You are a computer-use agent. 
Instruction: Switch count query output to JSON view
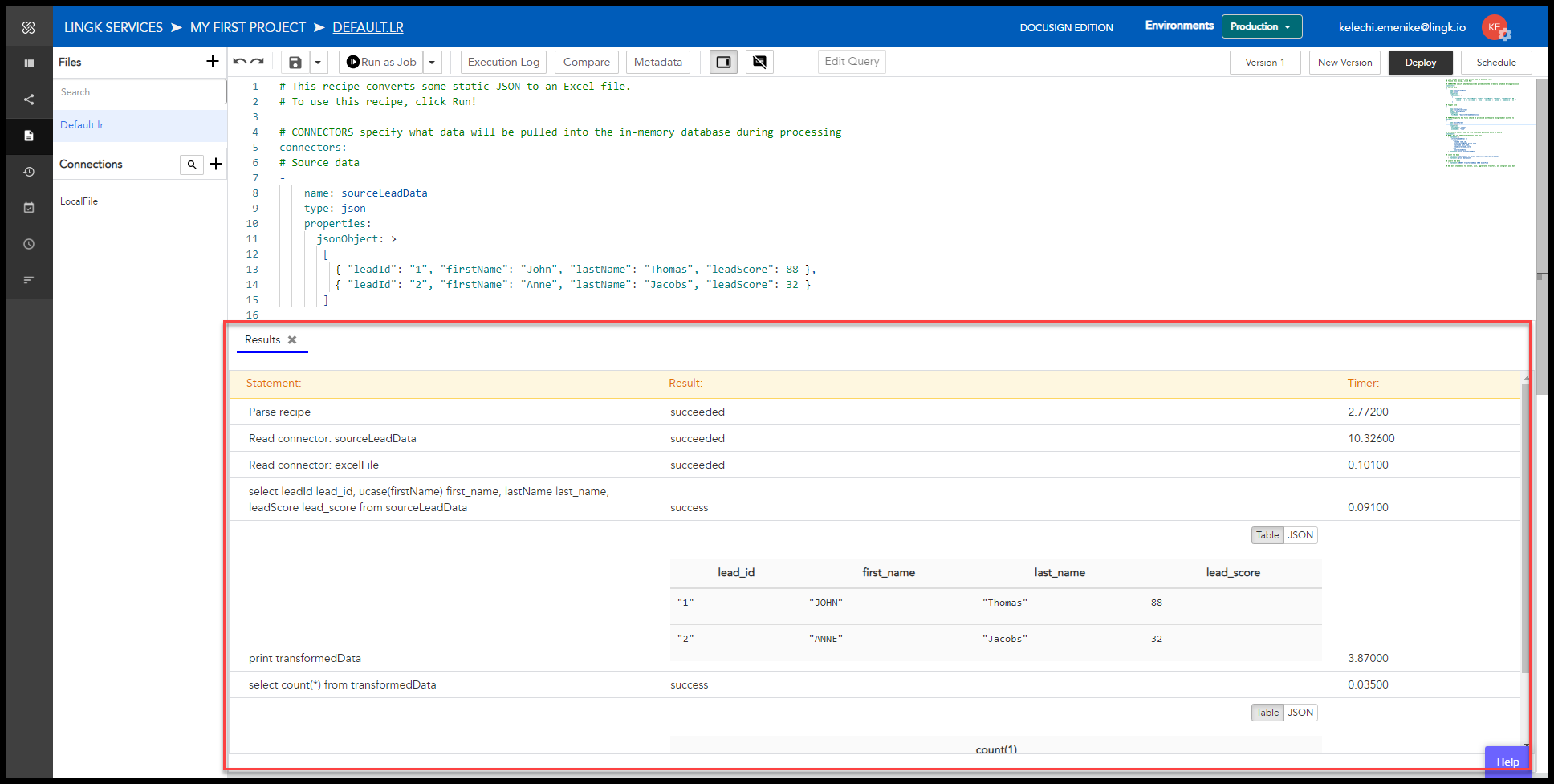click(x=1300, y=713)
